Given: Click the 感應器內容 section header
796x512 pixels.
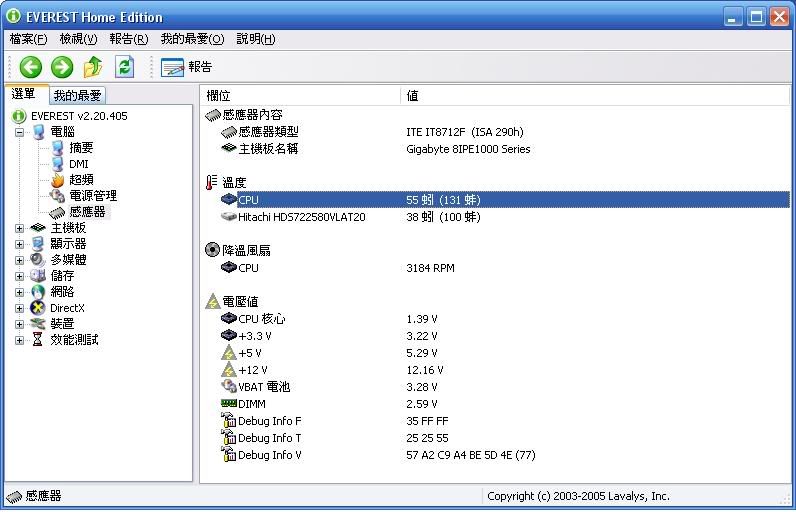Looking at the screenshot, I should point(252,115).
